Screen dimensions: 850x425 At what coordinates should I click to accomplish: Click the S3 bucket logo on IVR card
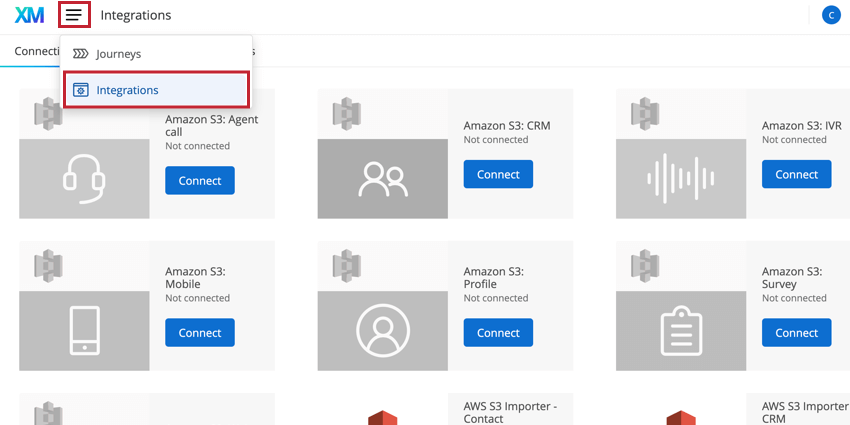click(x=645, y=113)
